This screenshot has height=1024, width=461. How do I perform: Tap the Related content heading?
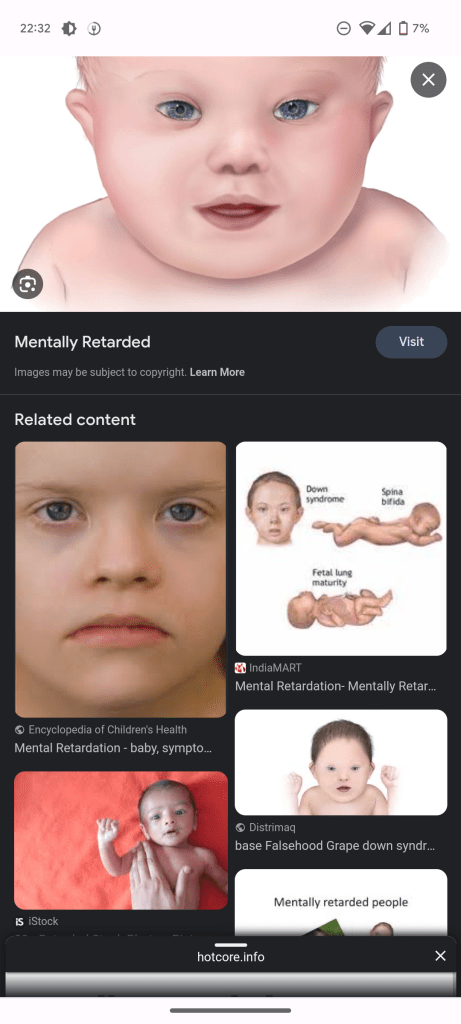[x=75, y=419]
